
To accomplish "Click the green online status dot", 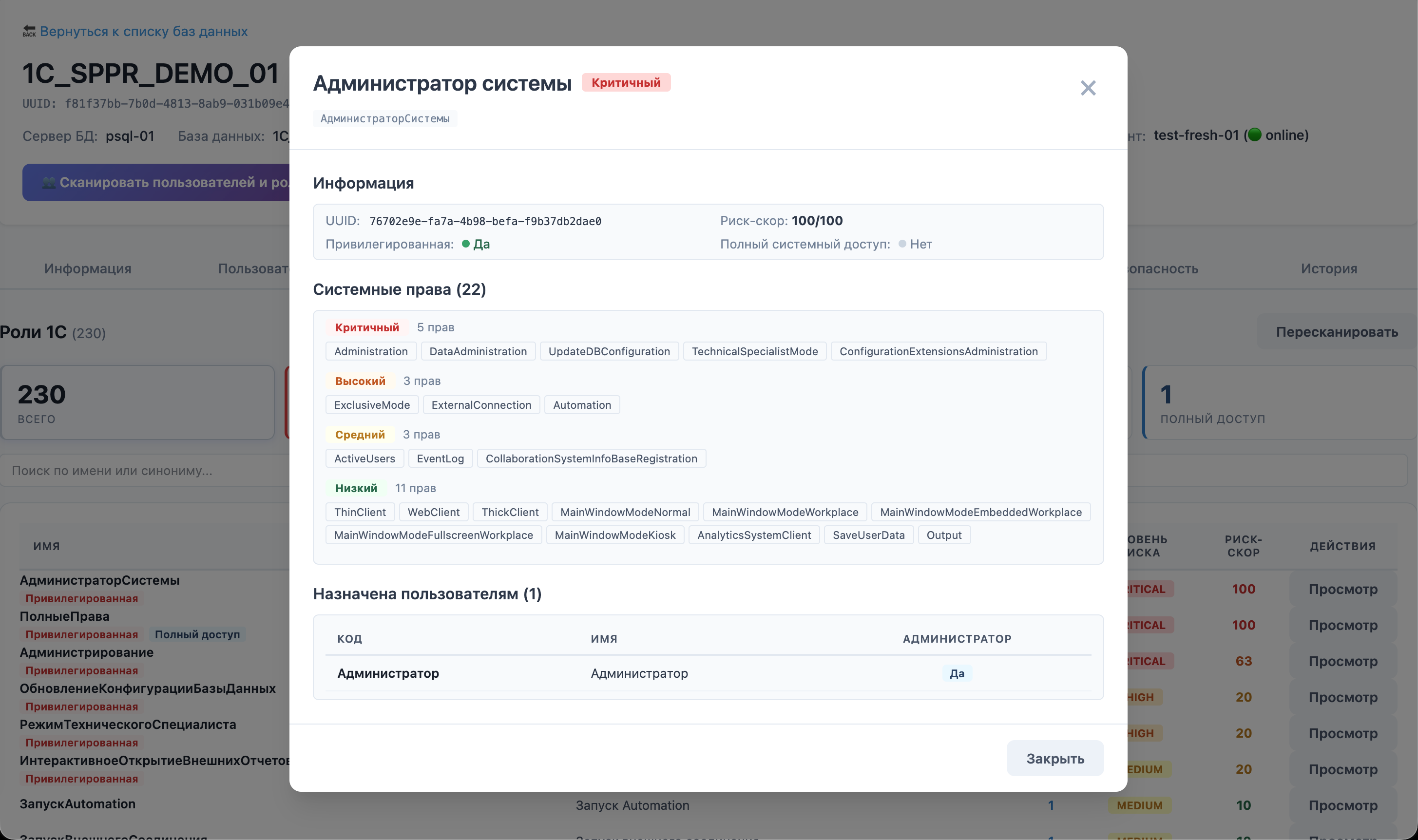I will point(1254,134).
